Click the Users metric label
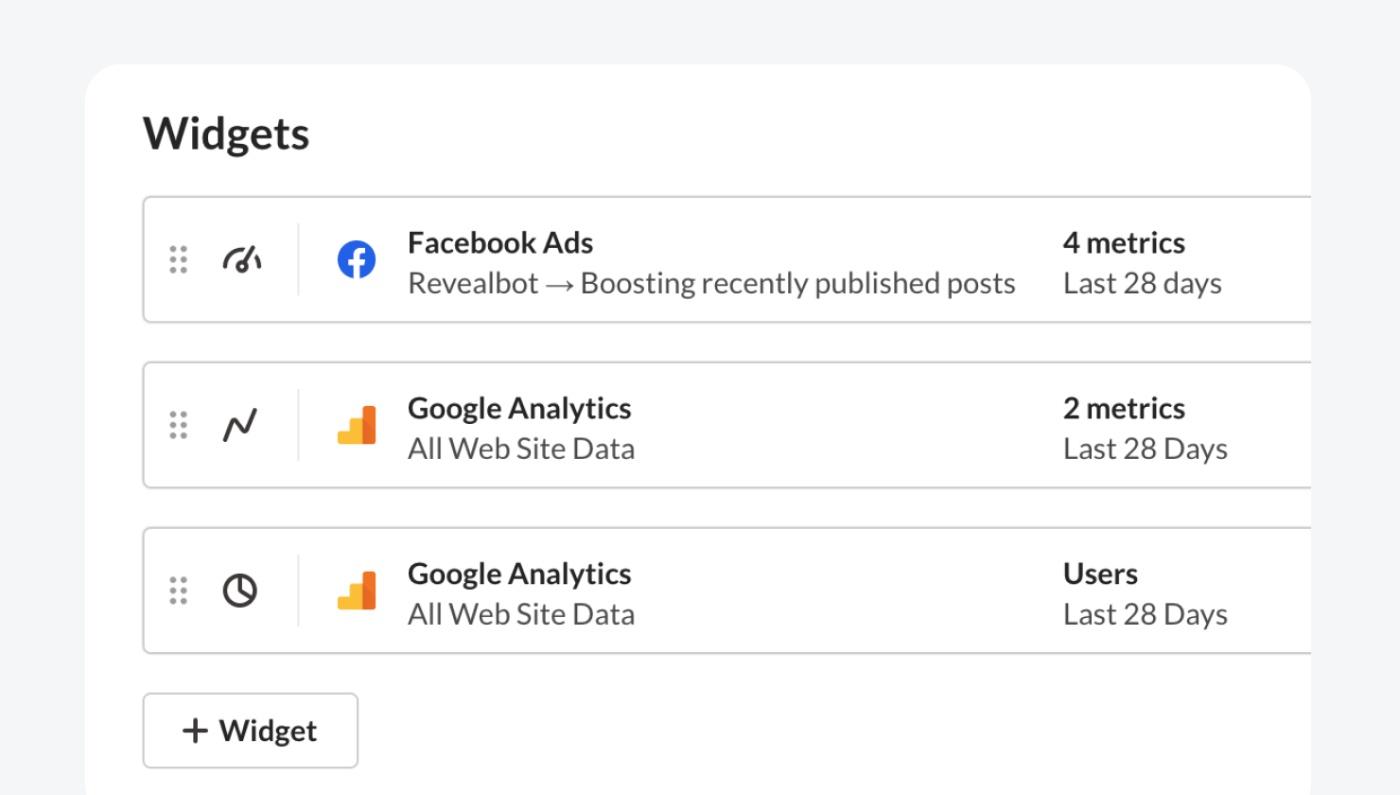Viewport: 1400px width, 795px height. [x=1100, y=574]
